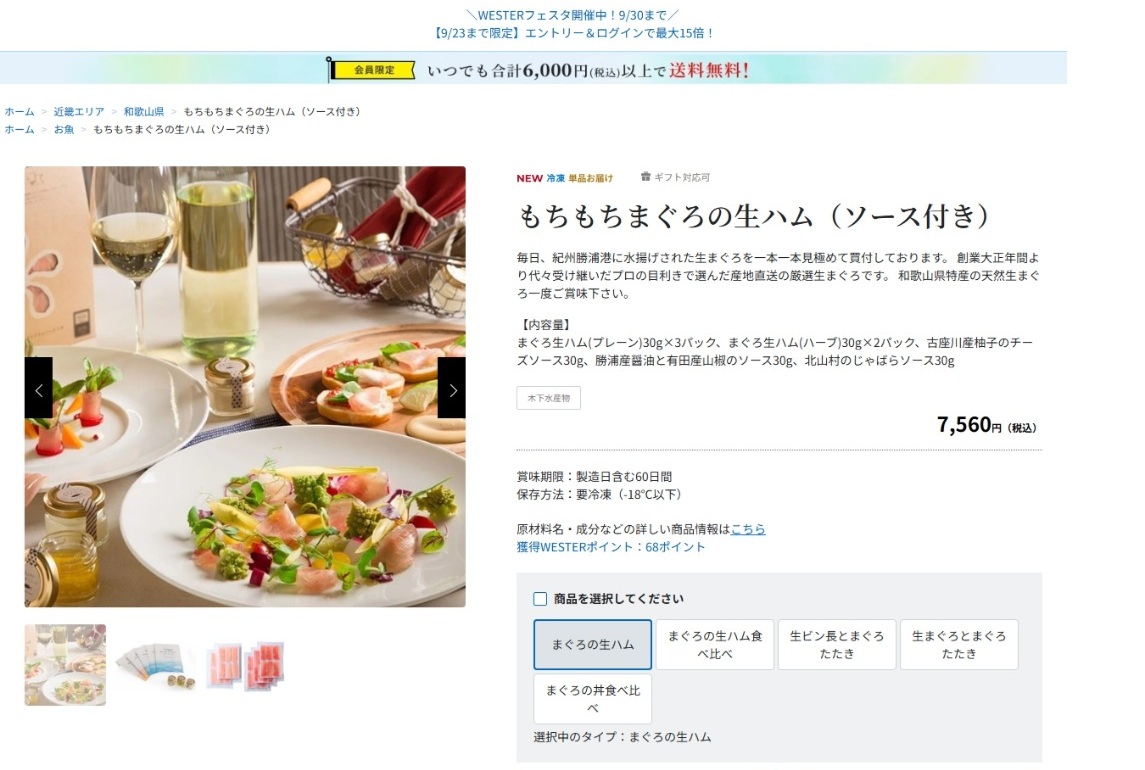The width and height of the screenshot is (1145, 770).
Task: Click the gift icon beside ギフト対応可
Action: 646,177
